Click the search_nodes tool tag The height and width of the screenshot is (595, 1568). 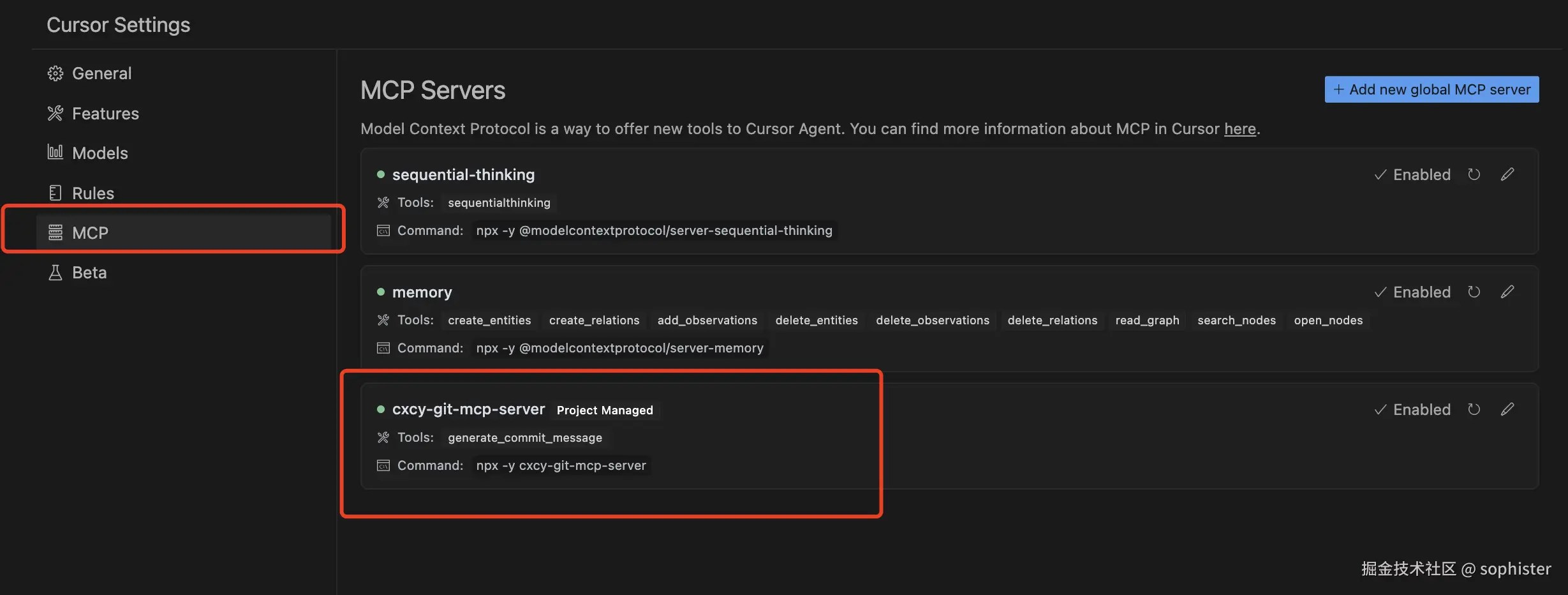[x=1236, y=320]
